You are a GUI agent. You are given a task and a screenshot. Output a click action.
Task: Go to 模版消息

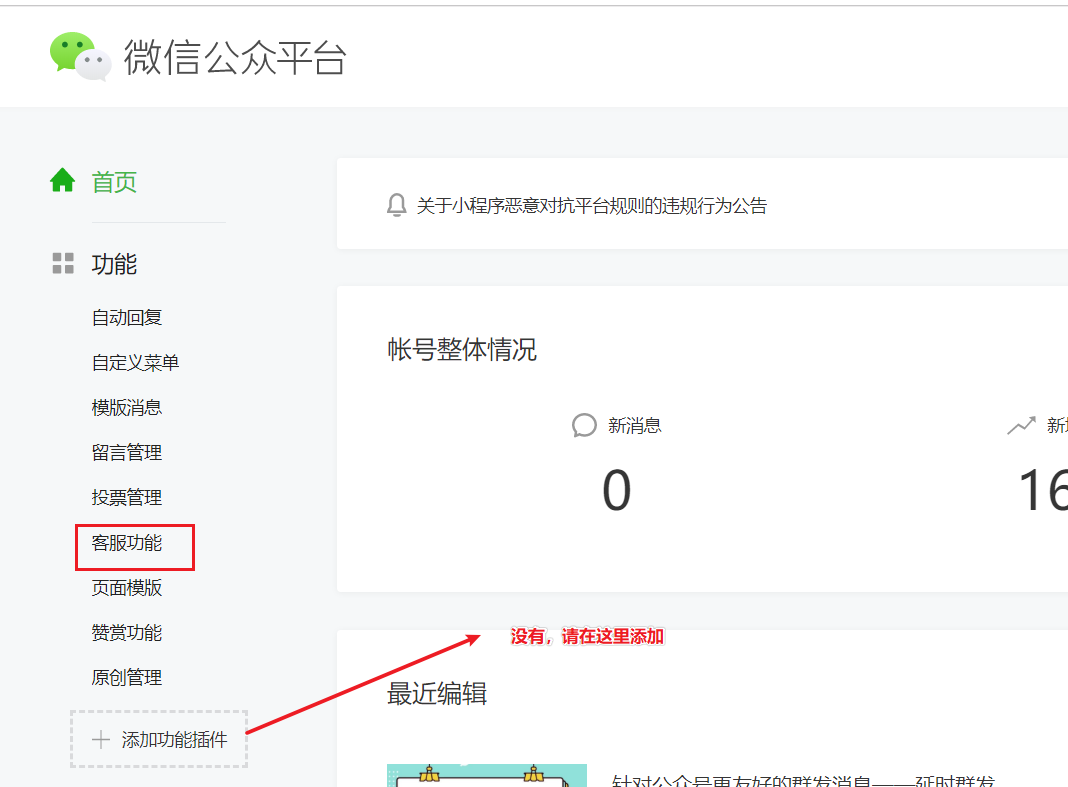127,407
